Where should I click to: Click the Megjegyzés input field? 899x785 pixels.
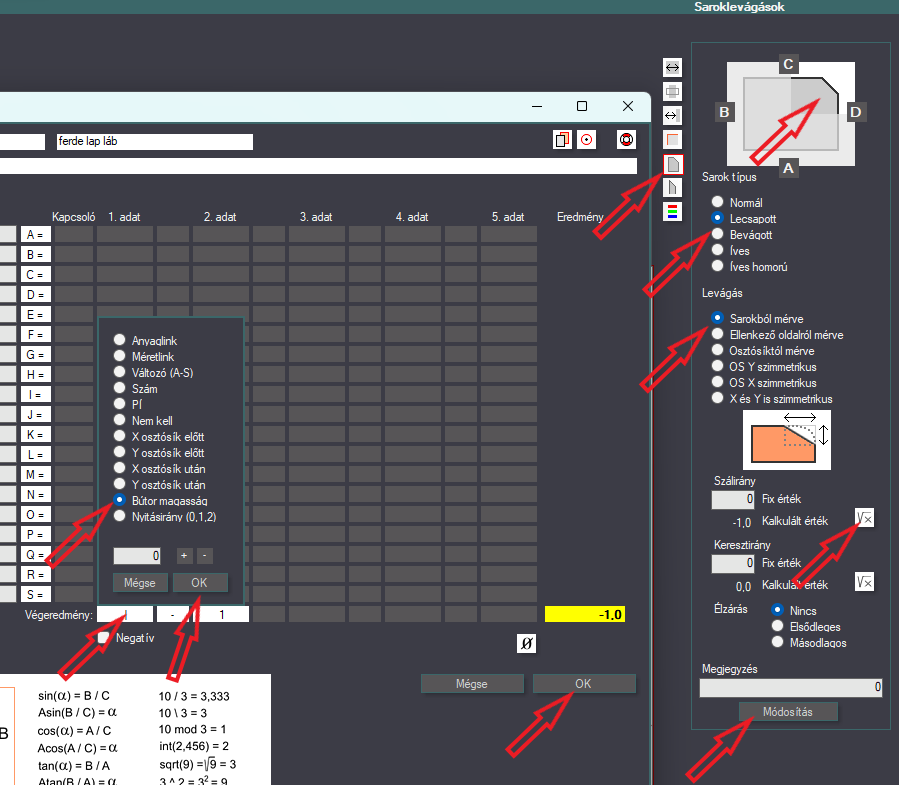791,687
